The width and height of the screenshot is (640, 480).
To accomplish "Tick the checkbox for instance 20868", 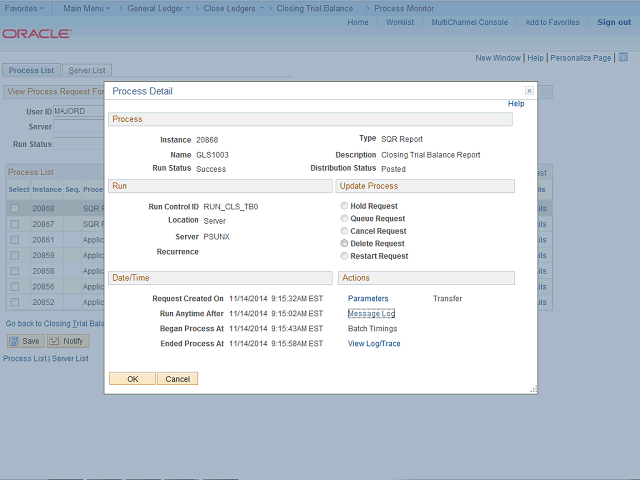I will [x=15, y=209].
